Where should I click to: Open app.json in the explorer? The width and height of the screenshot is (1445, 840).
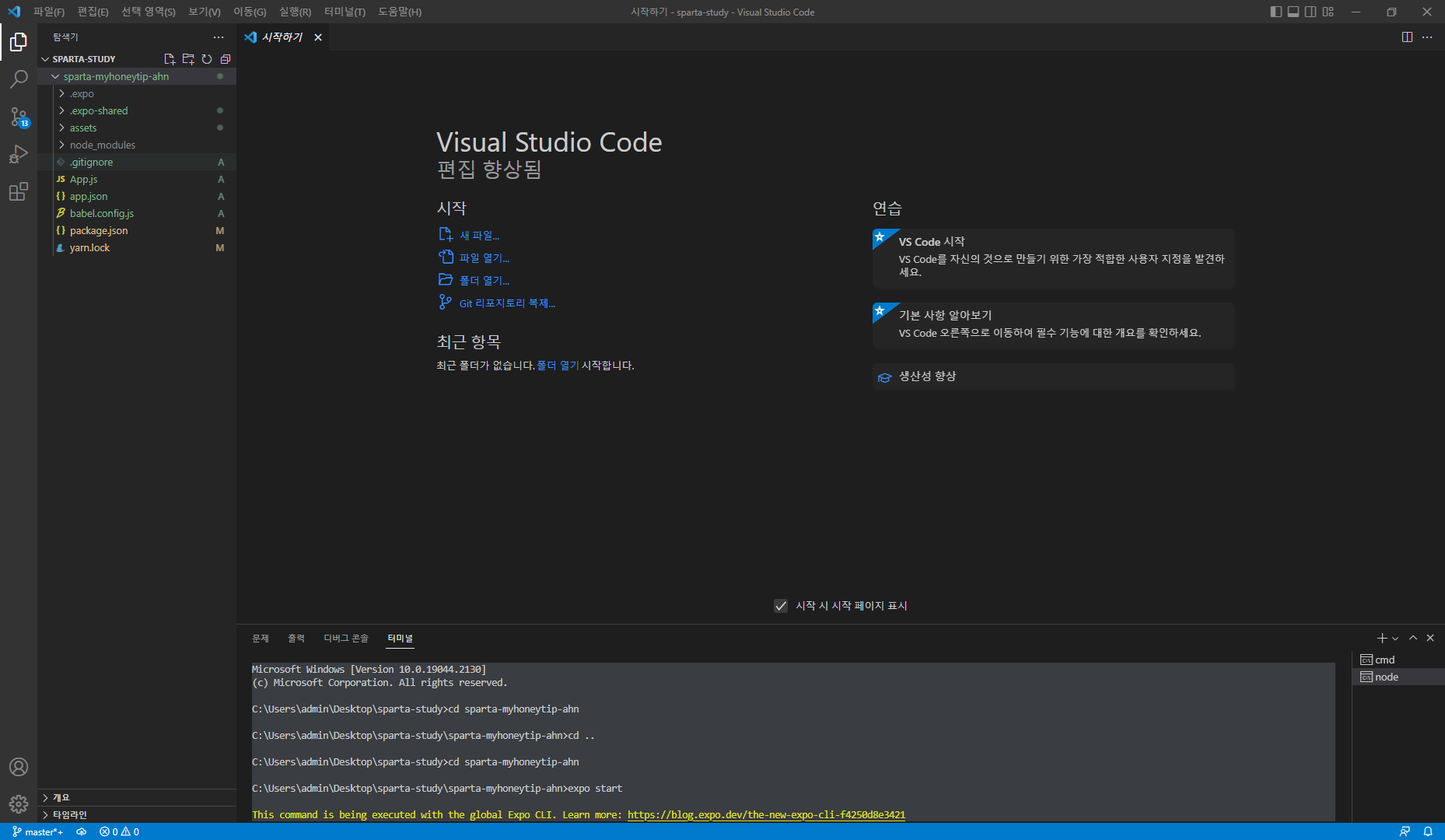[137, 196]
